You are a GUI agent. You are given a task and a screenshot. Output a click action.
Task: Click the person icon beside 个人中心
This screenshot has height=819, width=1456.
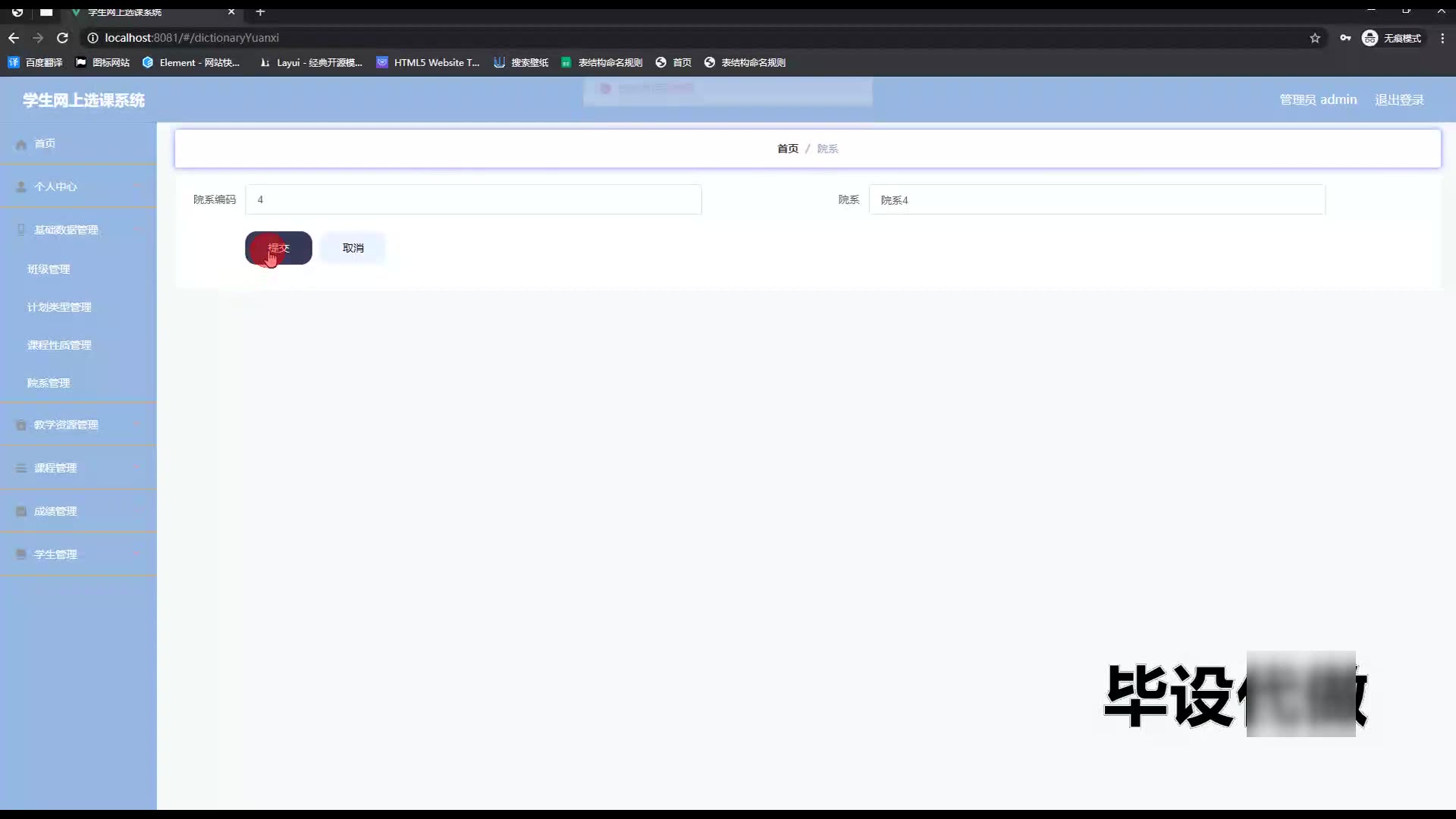[21, 187]
